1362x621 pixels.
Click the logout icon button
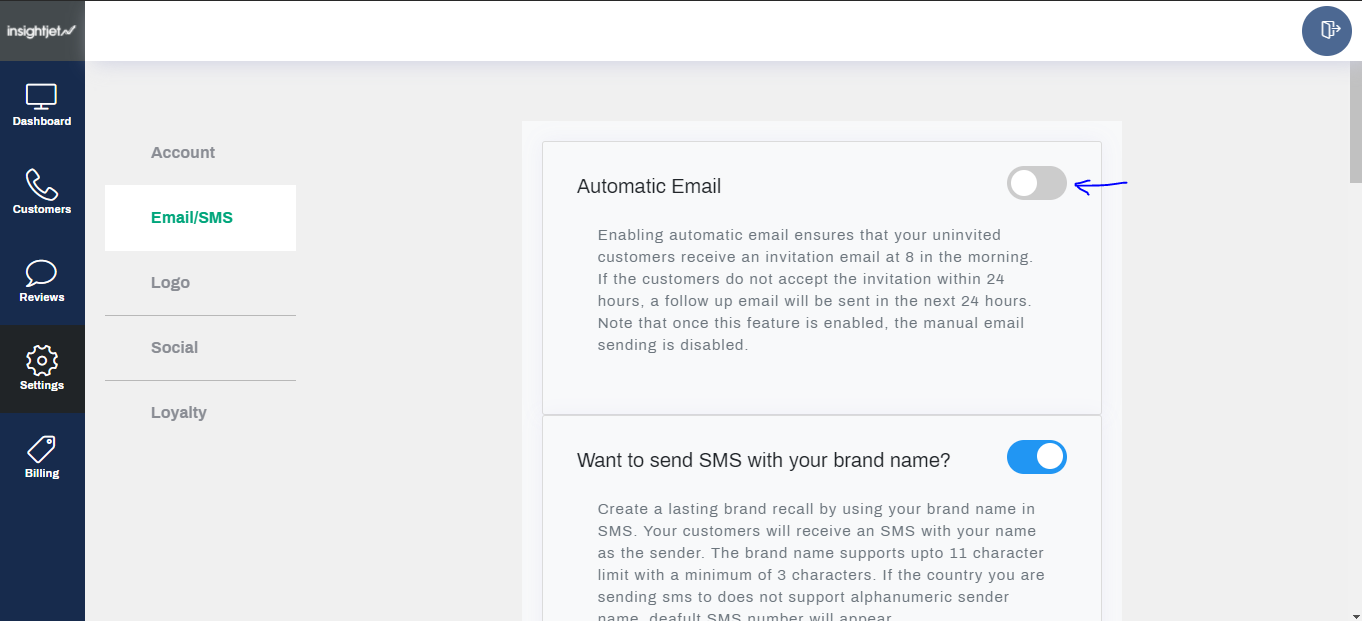coord(1326,30)
